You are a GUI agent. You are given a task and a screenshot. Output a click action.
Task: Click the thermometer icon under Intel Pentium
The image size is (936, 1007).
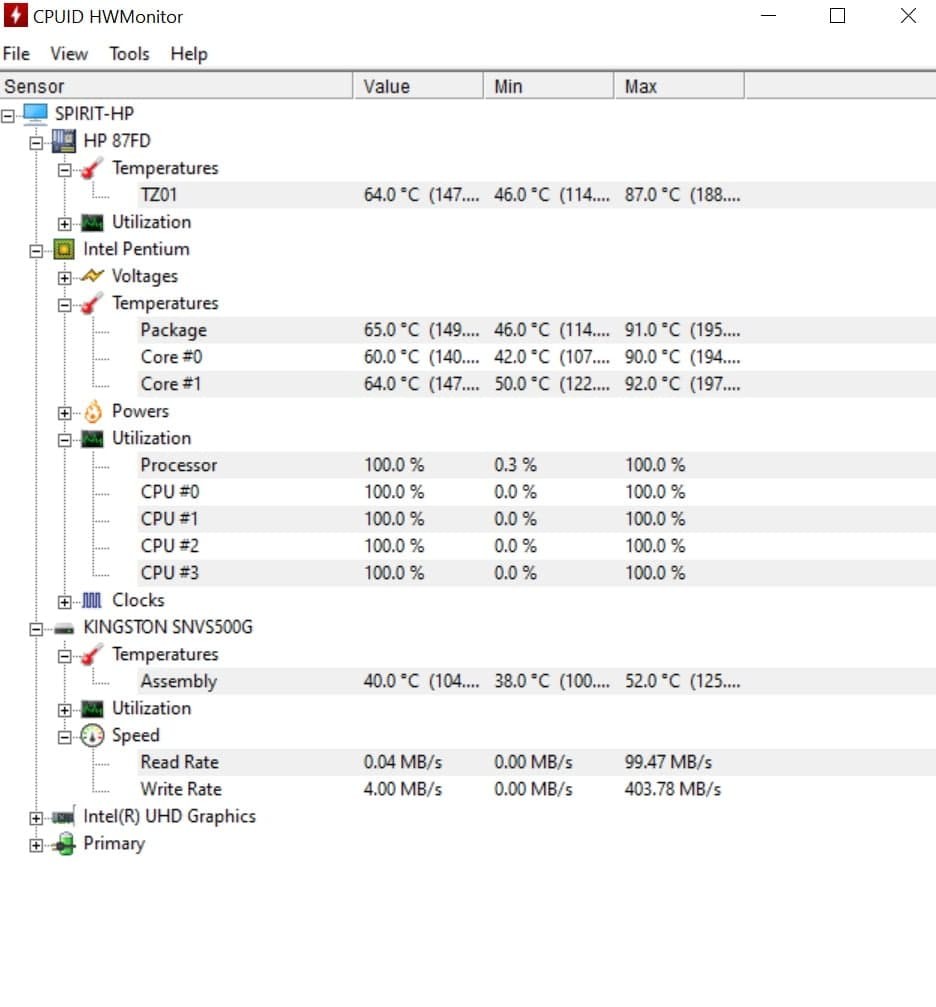coord(92,303)
